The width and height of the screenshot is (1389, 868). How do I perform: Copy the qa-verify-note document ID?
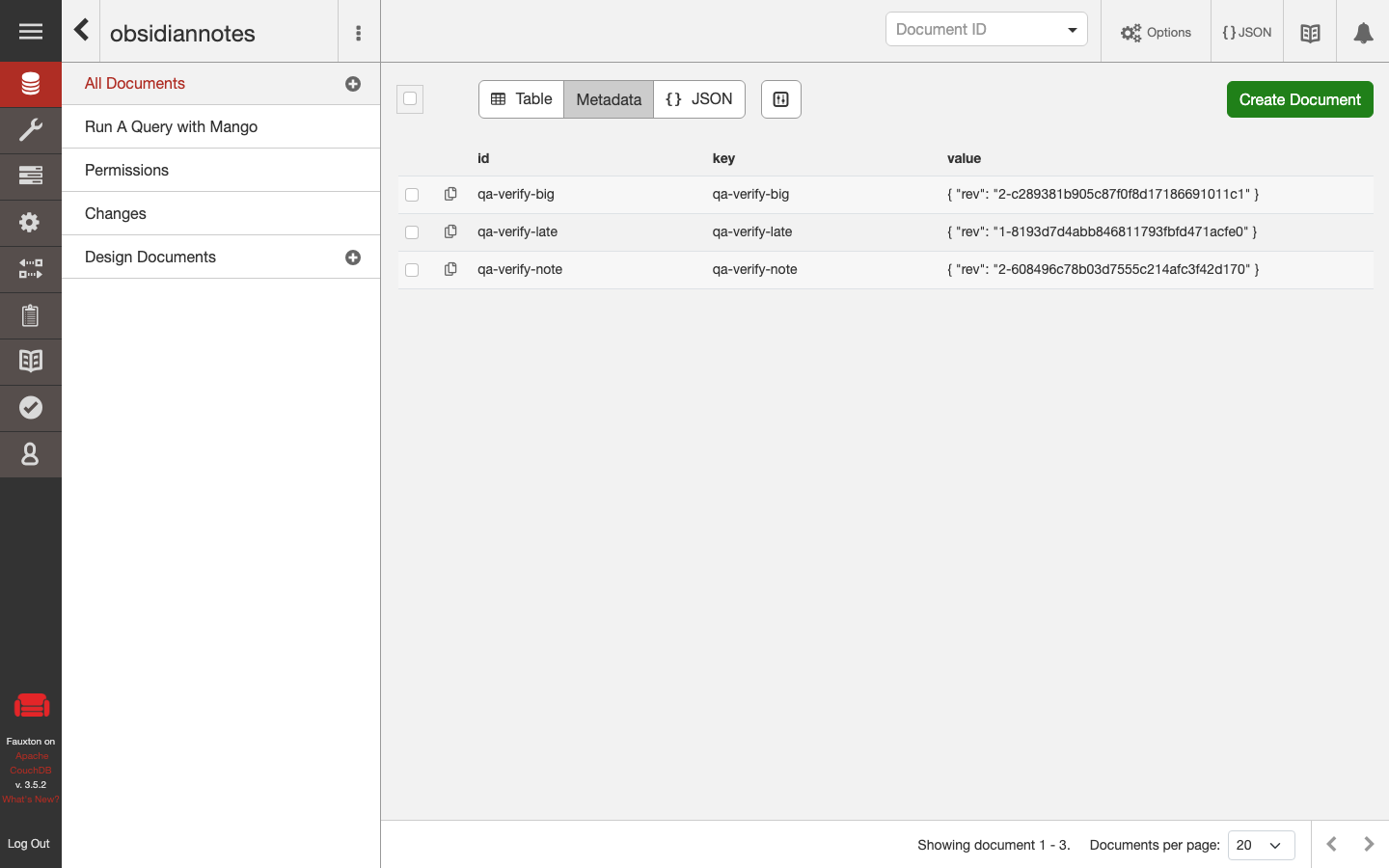pyautogui.click(x=450, y=269)
